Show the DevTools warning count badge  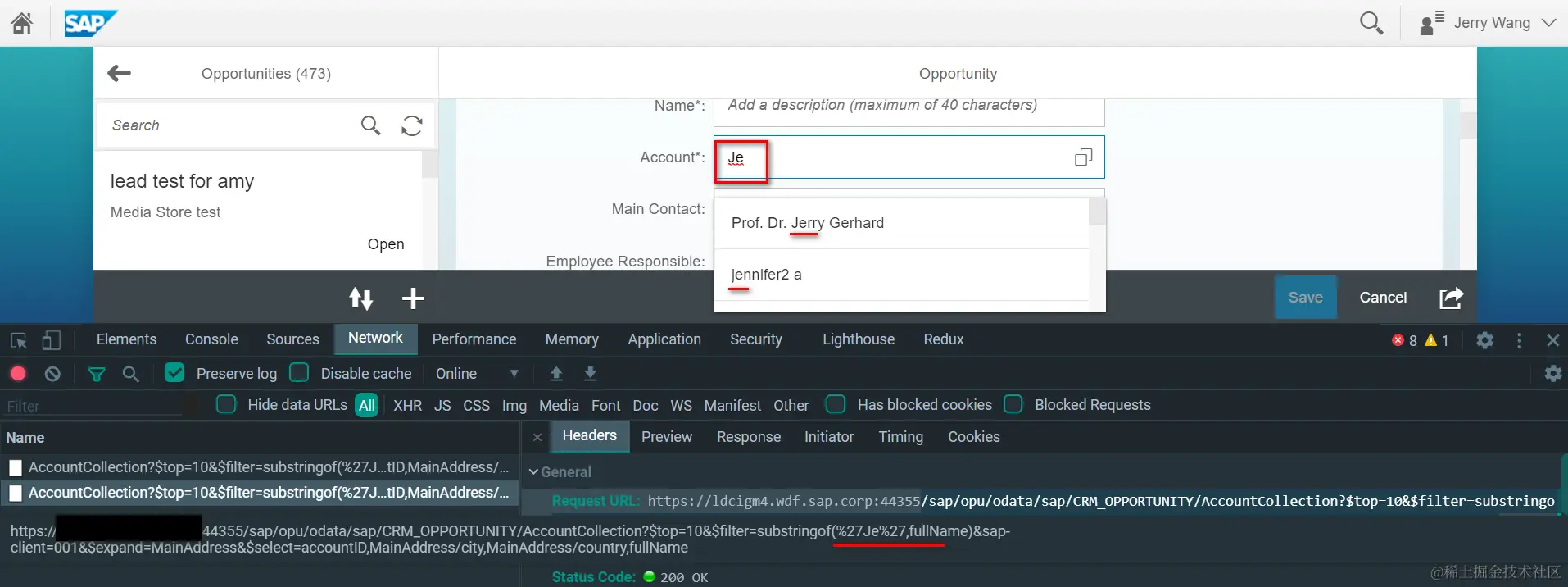click(1436, 340)
